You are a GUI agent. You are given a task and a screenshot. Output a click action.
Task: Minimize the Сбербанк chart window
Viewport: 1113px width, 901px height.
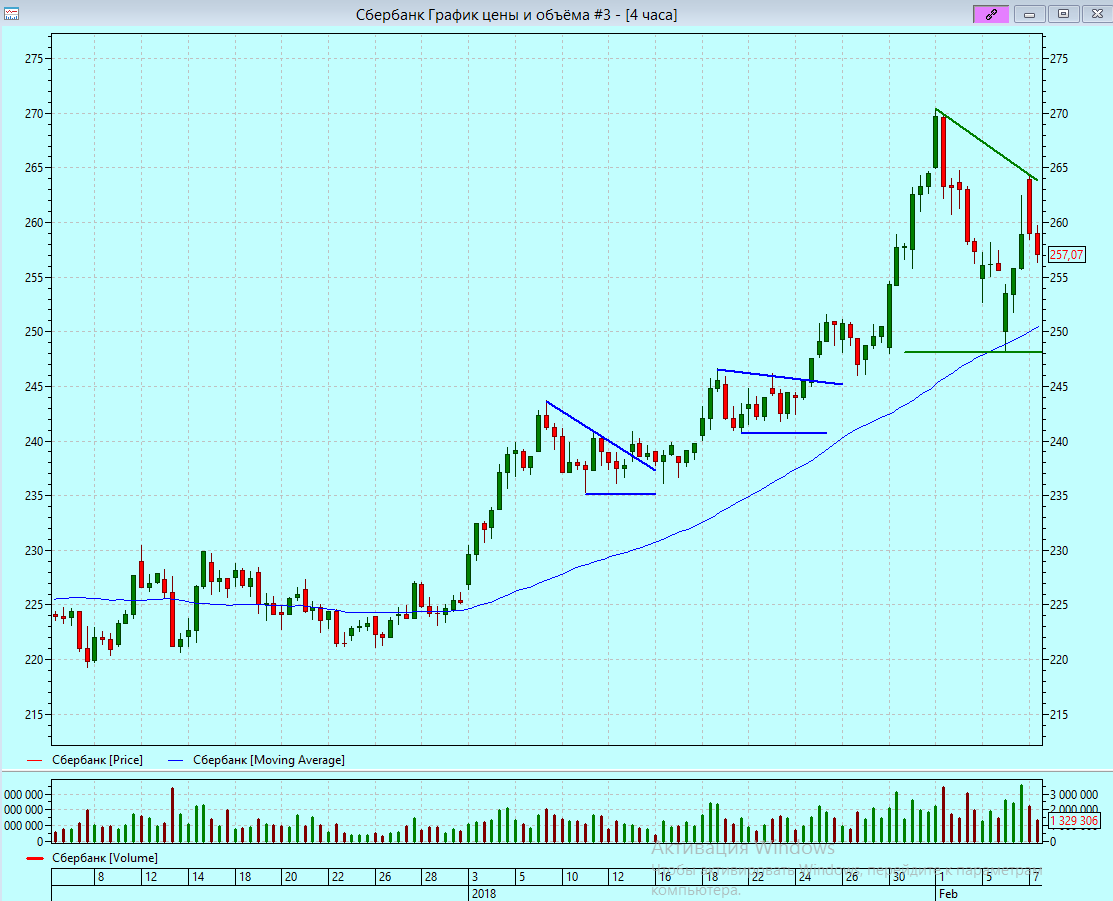click(1029, 13)
